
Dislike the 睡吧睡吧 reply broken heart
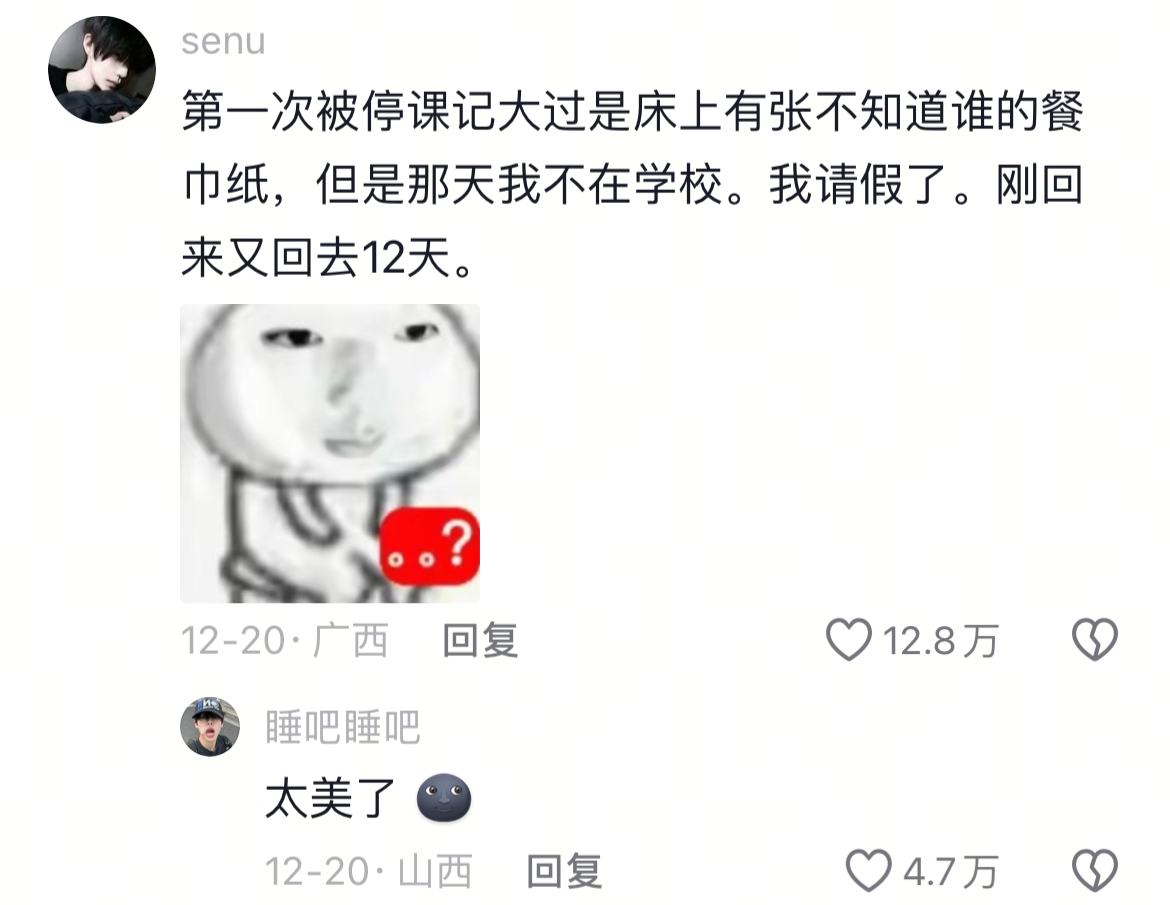point(1095,871)
